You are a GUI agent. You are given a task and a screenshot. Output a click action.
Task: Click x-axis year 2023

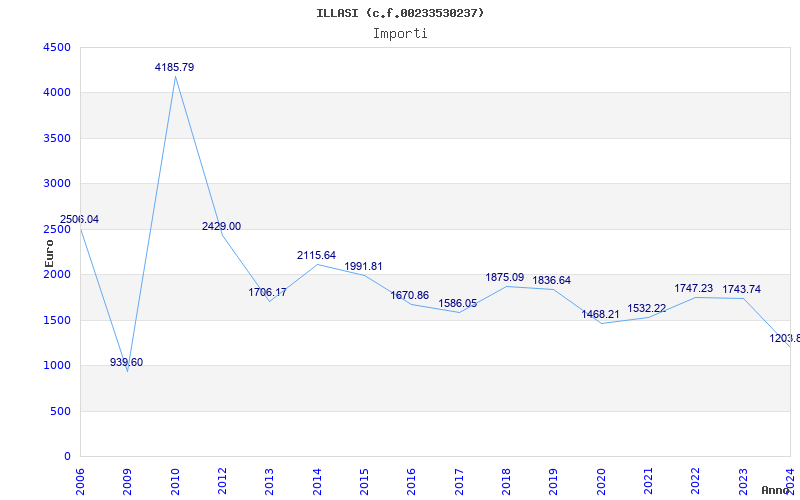743,482
